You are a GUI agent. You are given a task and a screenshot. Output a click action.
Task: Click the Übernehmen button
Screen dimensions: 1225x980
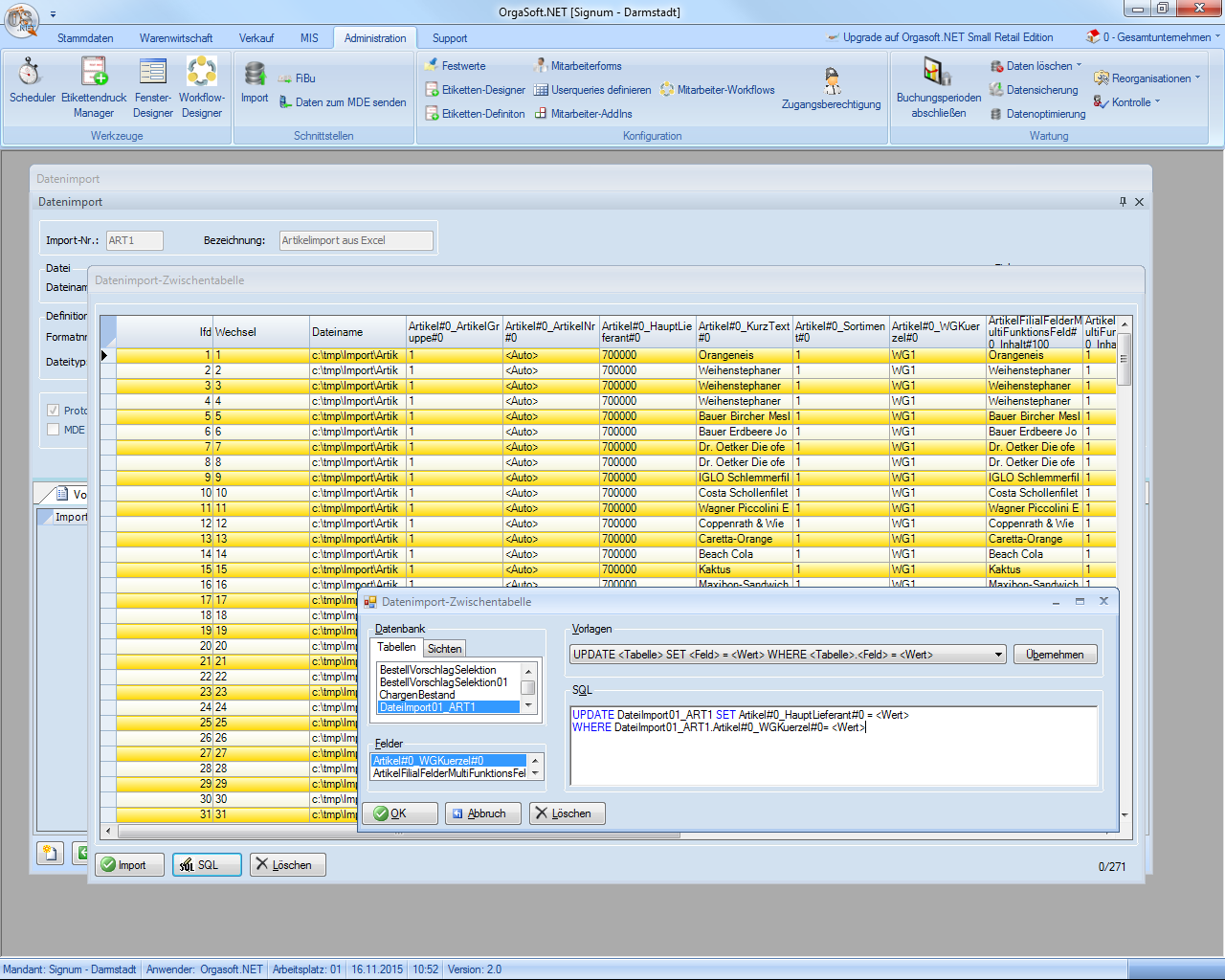(1055, 655)
